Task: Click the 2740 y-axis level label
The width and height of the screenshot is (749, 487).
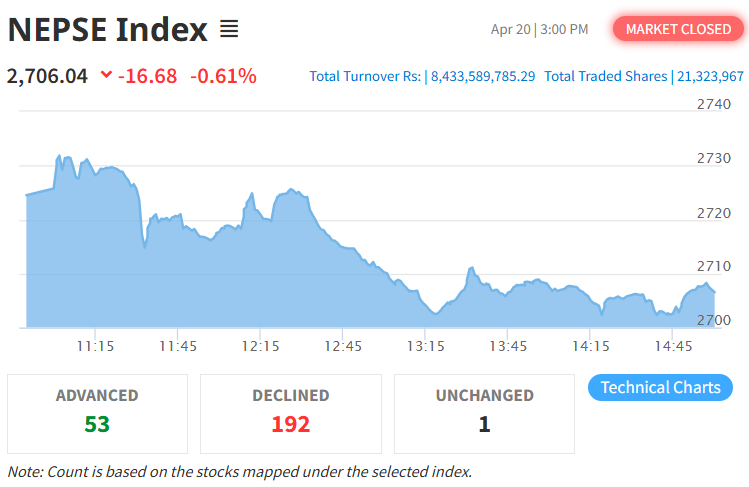Action: pyautogui.click(x=715, y=104)
